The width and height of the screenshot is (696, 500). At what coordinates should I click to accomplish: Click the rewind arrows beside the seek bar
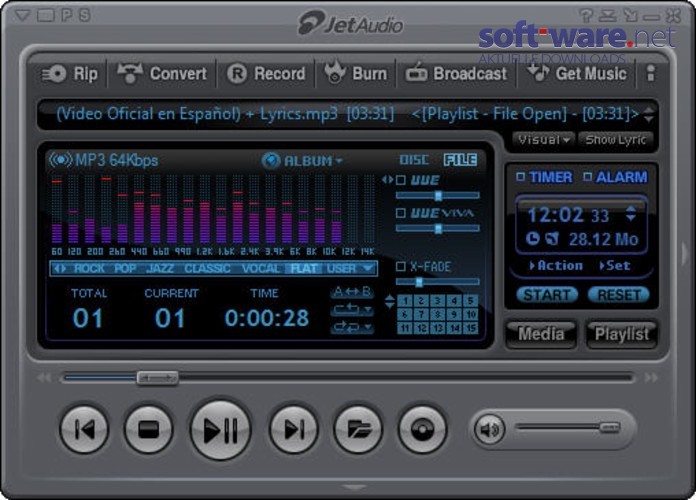click(x=44, y=378)
